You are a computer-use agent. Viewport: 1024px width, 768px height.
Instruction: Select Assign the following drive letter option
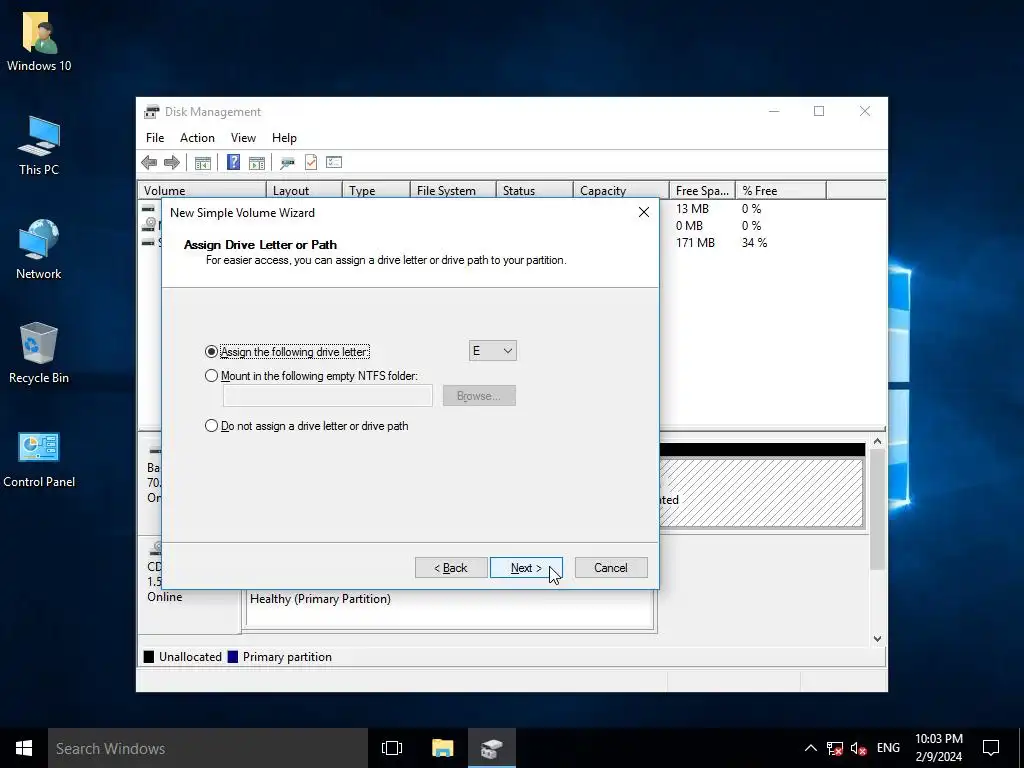click(x=211, y=351)
